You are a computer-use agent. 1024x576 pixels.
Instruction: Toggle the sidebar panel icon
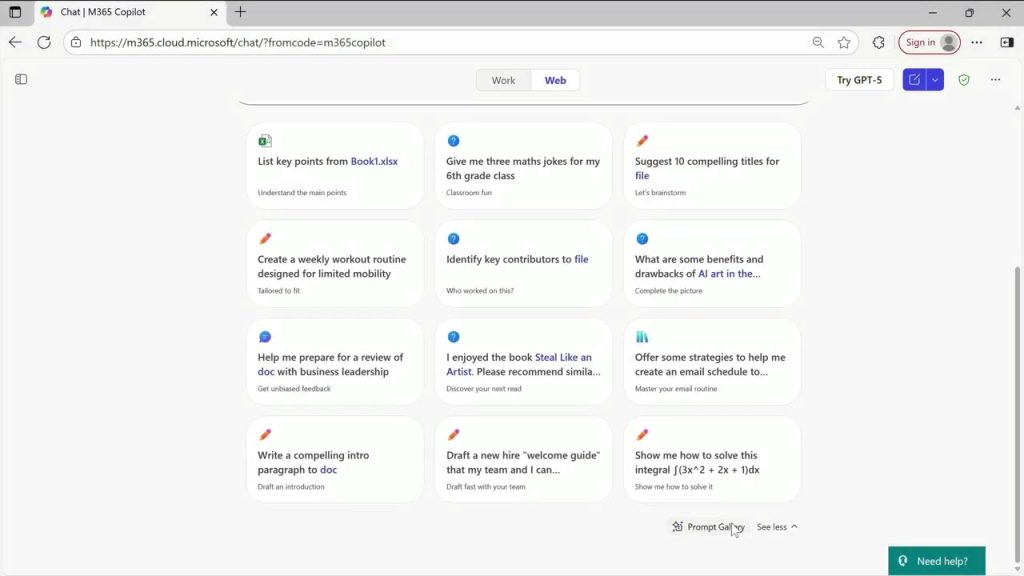[x=21, y=80]
